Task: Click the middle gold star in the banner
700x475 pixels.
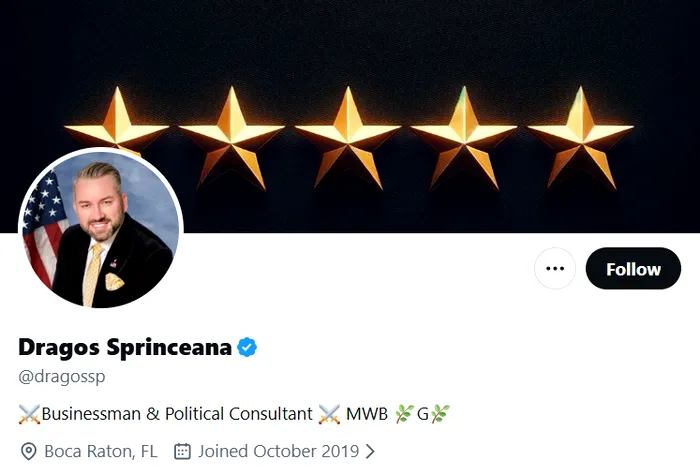Action: (x=348, y=132)
